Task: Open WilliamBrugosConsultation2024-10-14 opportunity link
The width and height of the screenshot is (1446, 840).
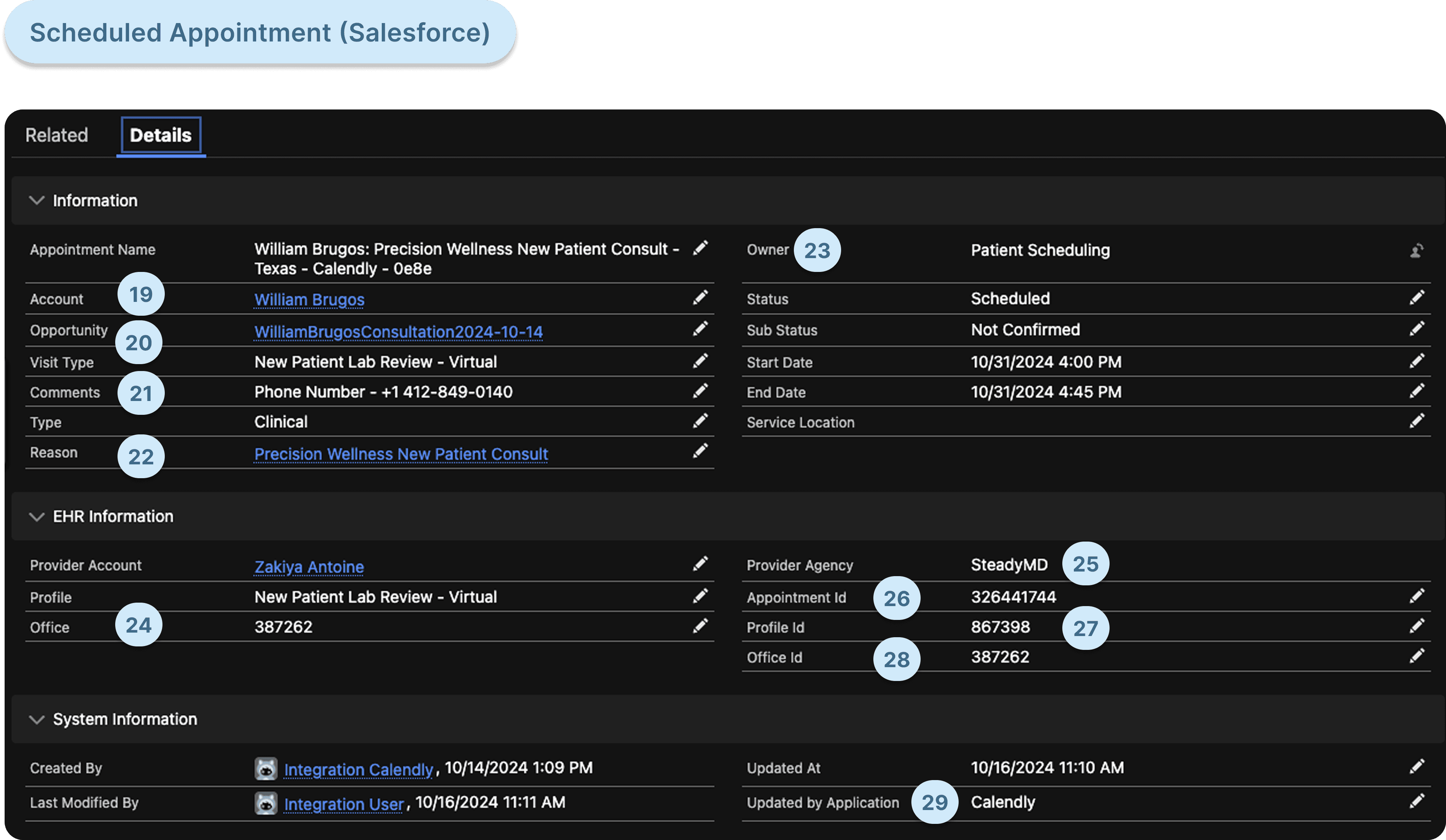Action: [398, 331]
